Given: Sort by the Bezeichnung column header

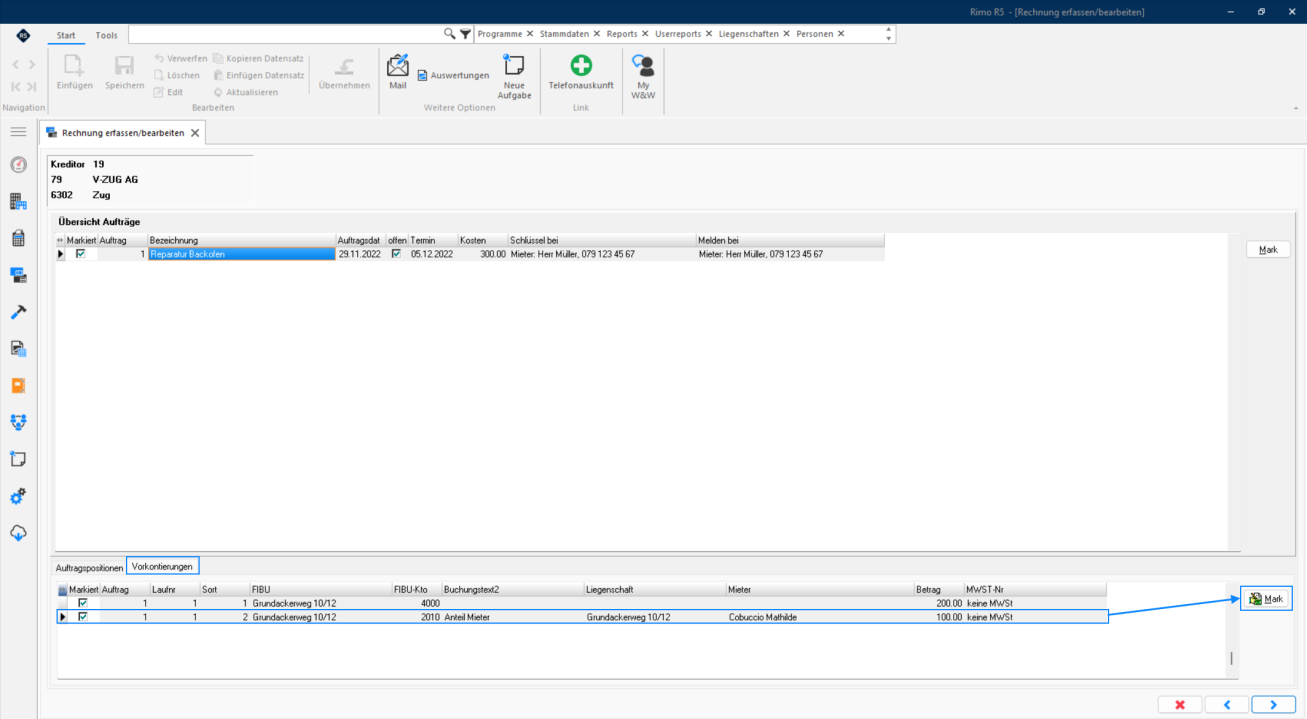Looking at the screenshot, I should (x=241, y=241).
